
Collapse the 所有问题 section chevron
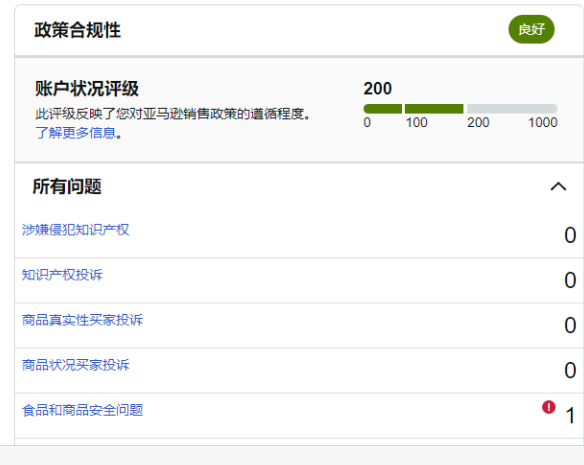pos(558,186)
